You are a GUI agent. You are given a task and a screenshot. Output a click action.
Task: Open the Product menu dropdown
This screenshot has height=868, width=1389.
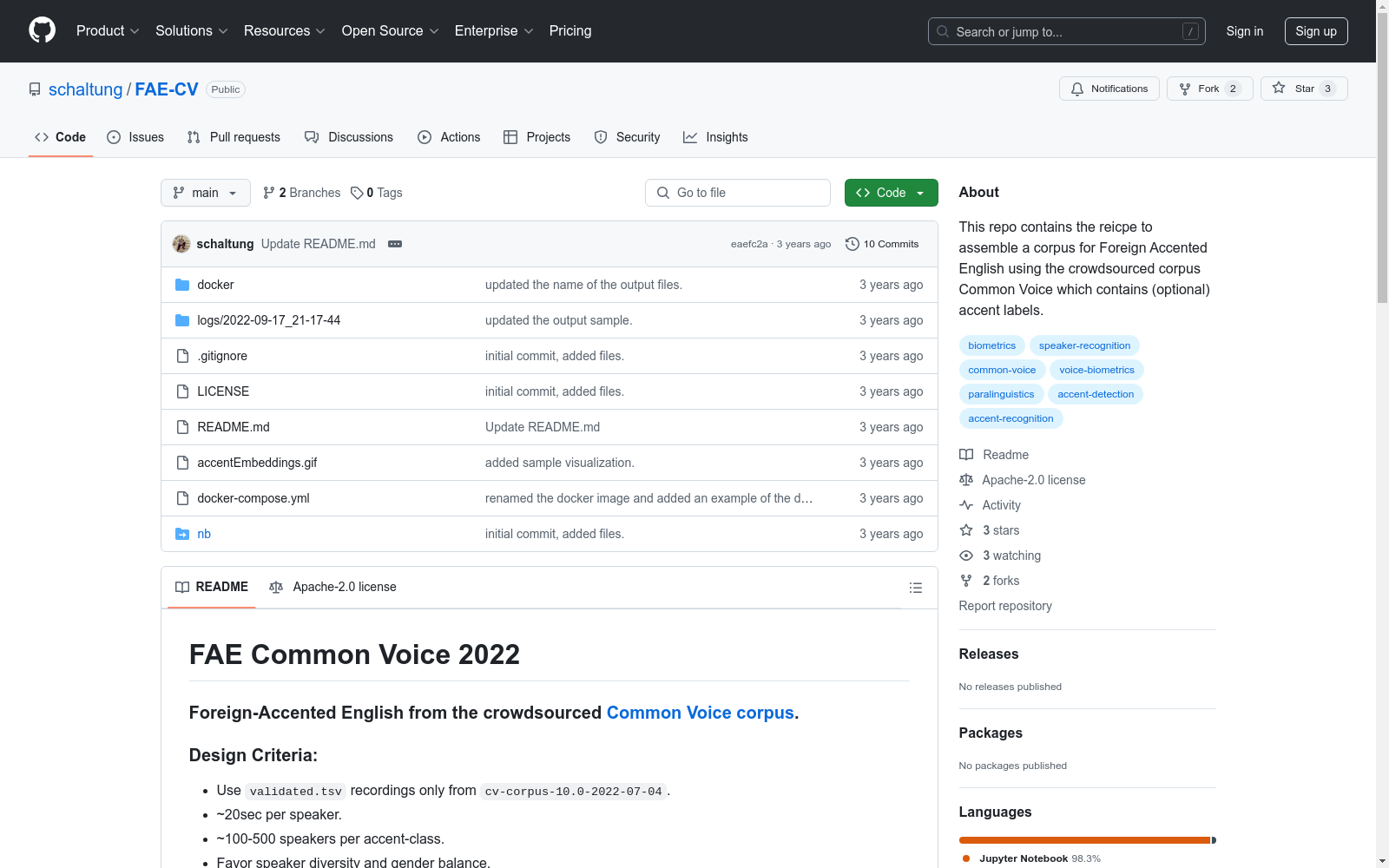click(x=108, y=31)
